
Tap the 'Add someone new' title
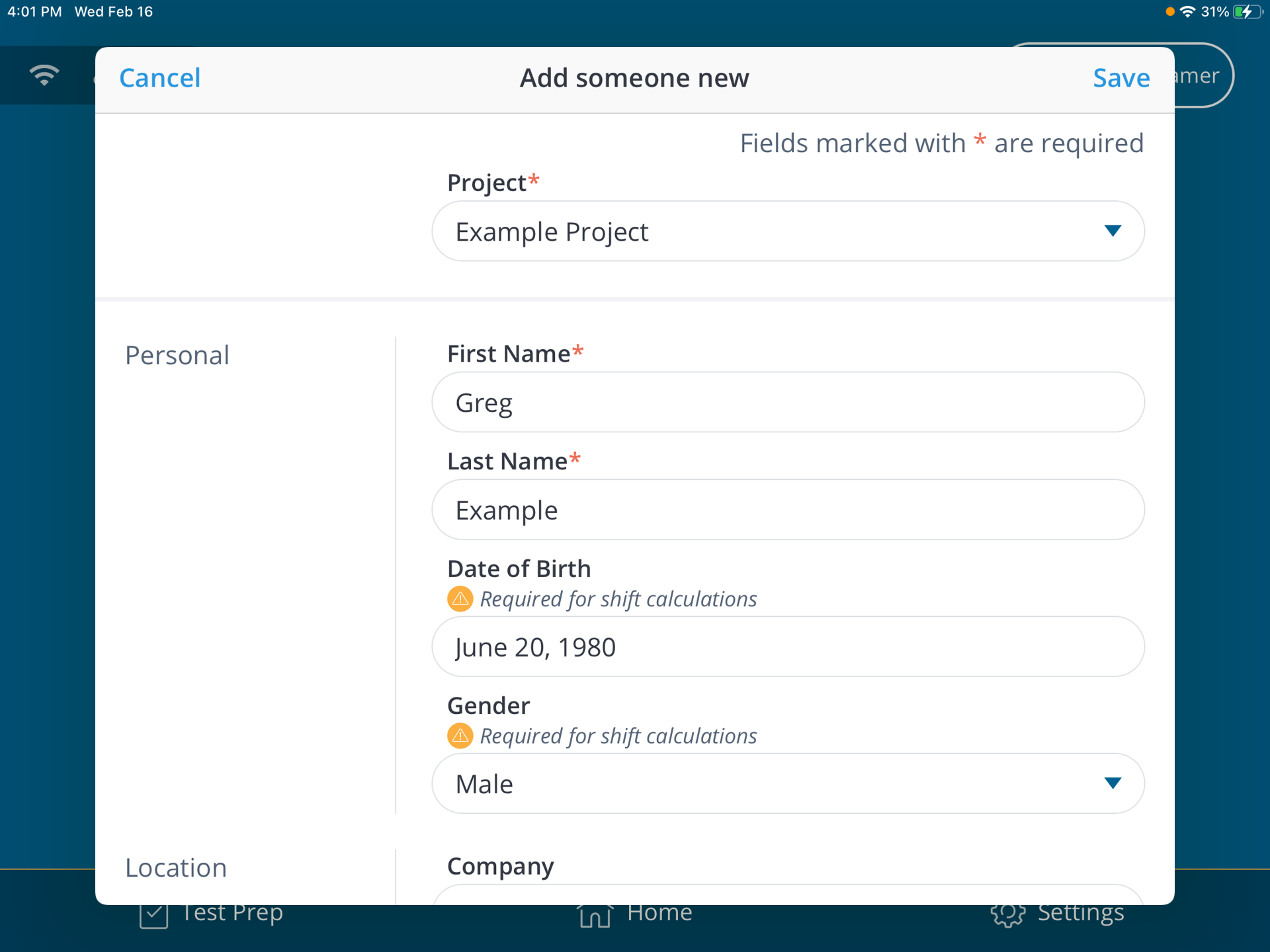coord(634,78)
